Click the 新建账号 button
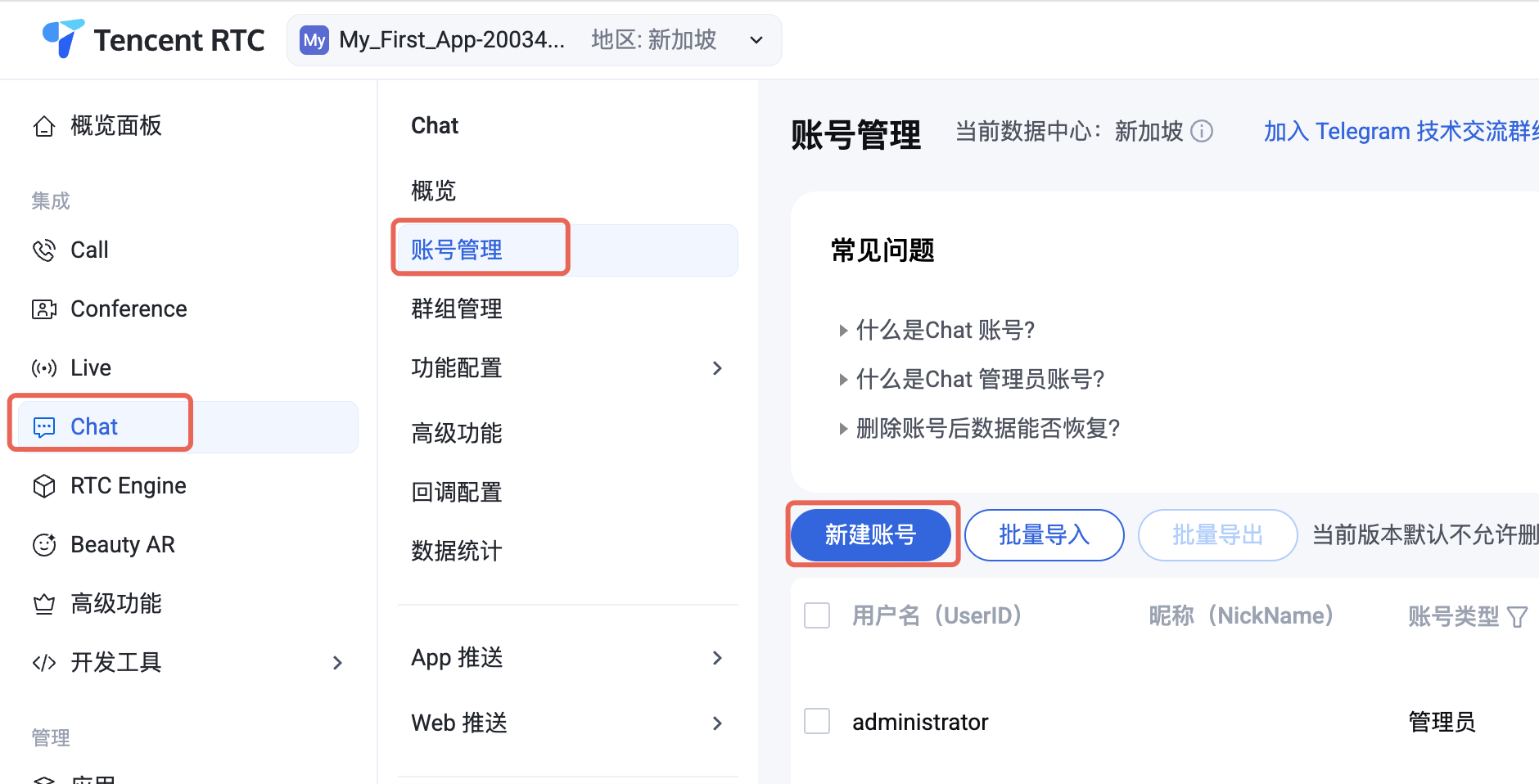This screenshot has height=784, width=1539. pos(871,535)
